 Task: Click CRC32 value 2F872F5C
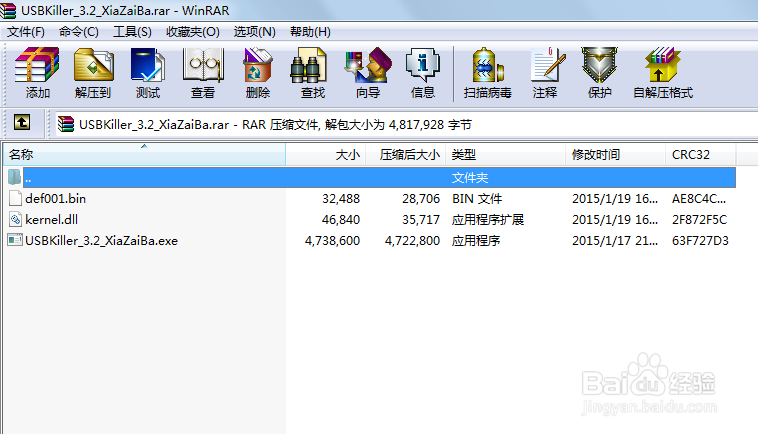[x=700, y=220]
